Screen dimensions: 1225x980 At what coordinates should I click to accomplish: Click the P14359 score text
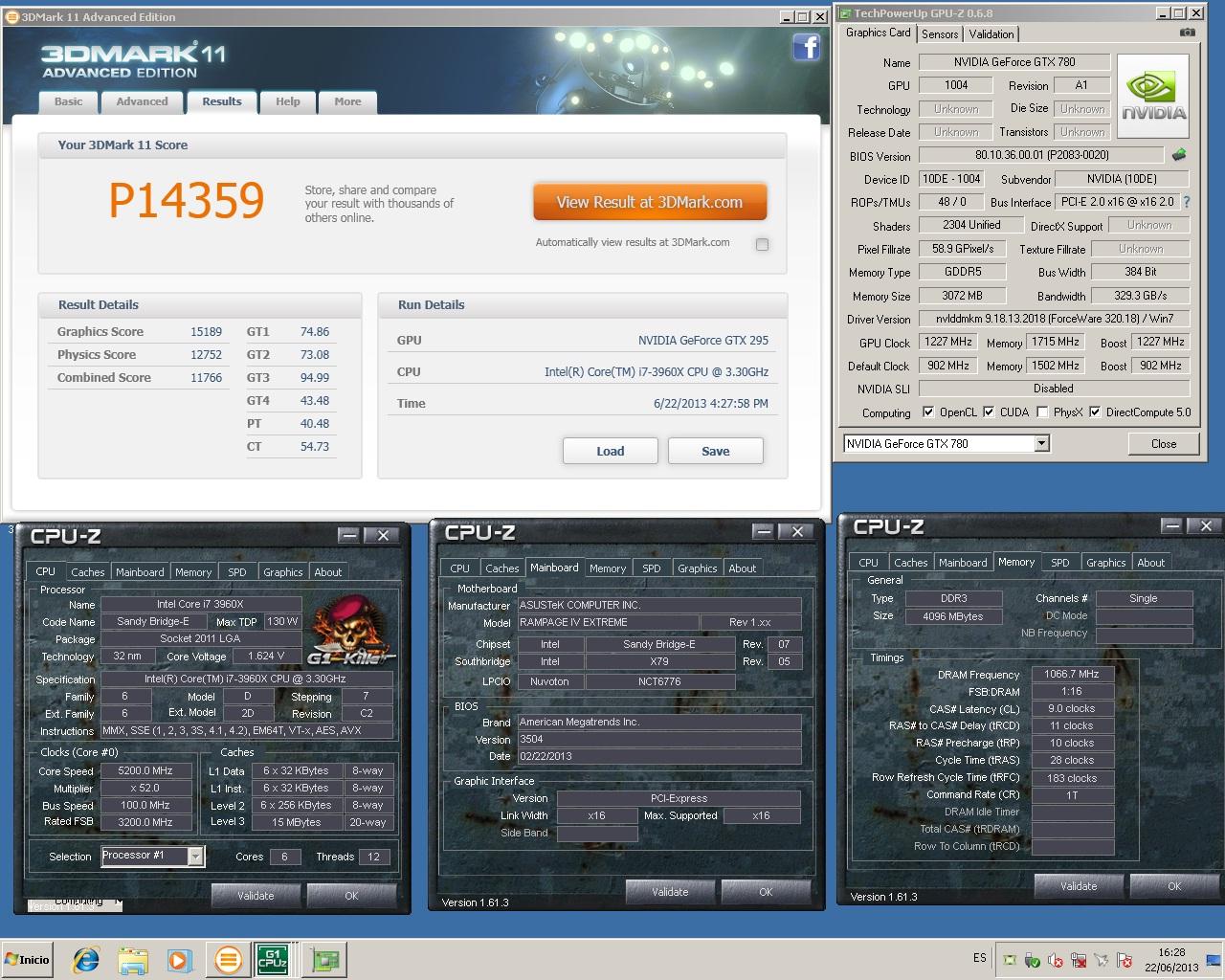tap(187, 200)
